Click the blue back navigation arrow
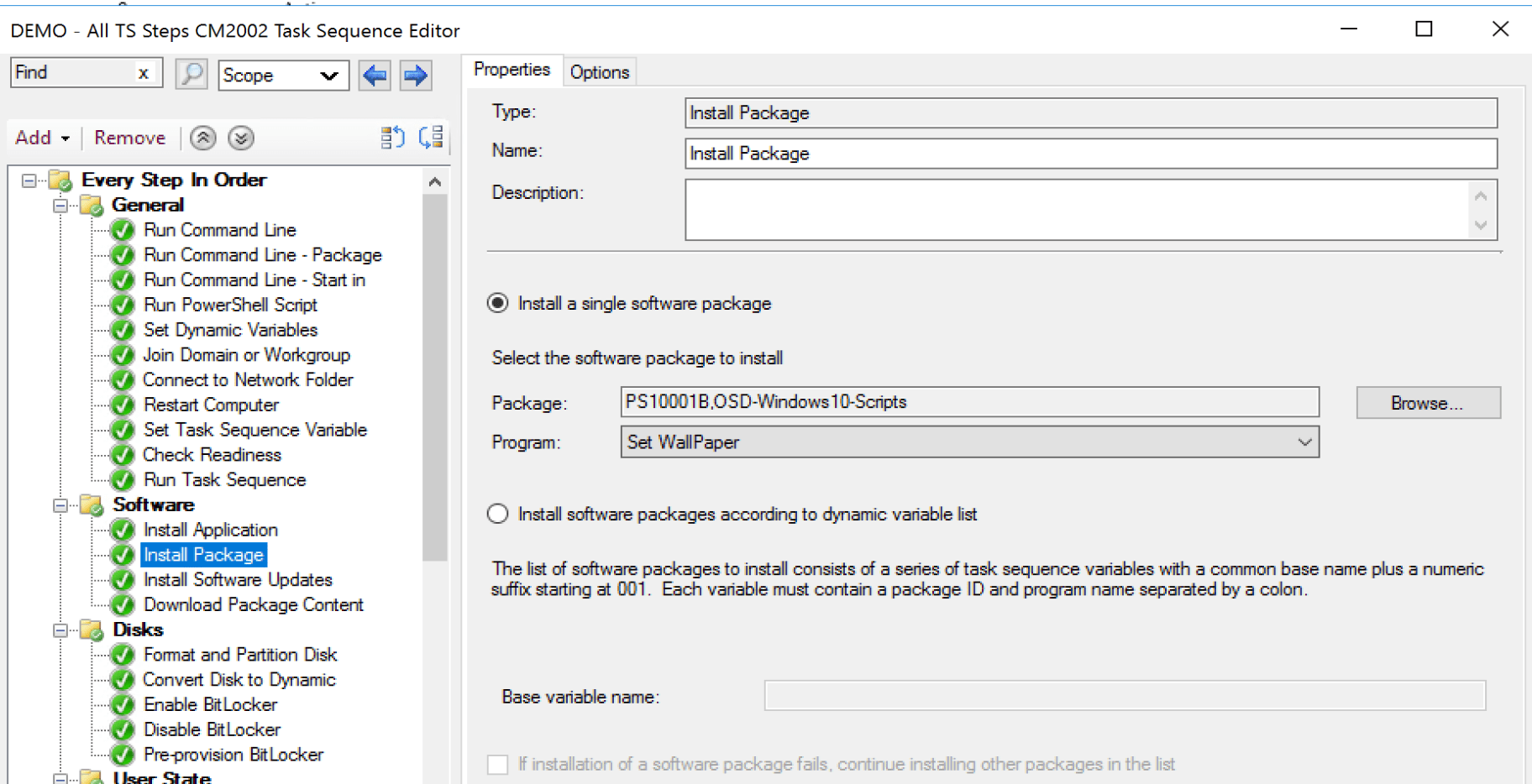 coord(375,75)
